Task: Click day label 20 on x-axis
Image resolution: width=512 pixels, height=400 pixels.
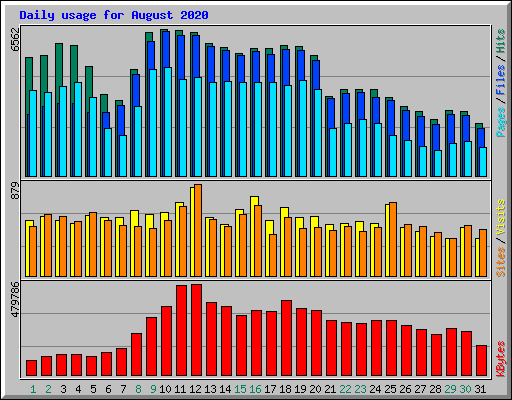Action: 315,389
